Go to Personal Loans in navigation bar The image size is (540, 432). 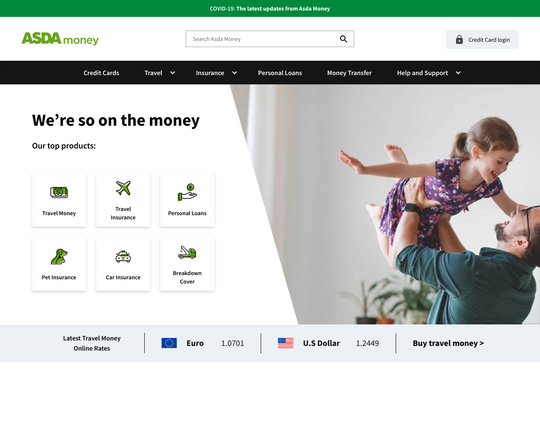(280, 73)
